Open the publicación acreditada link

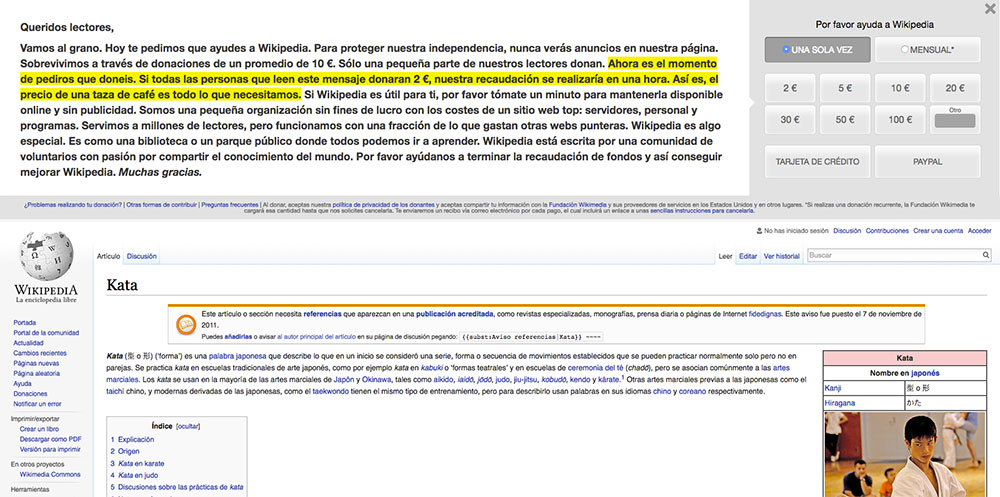[455, 315]
